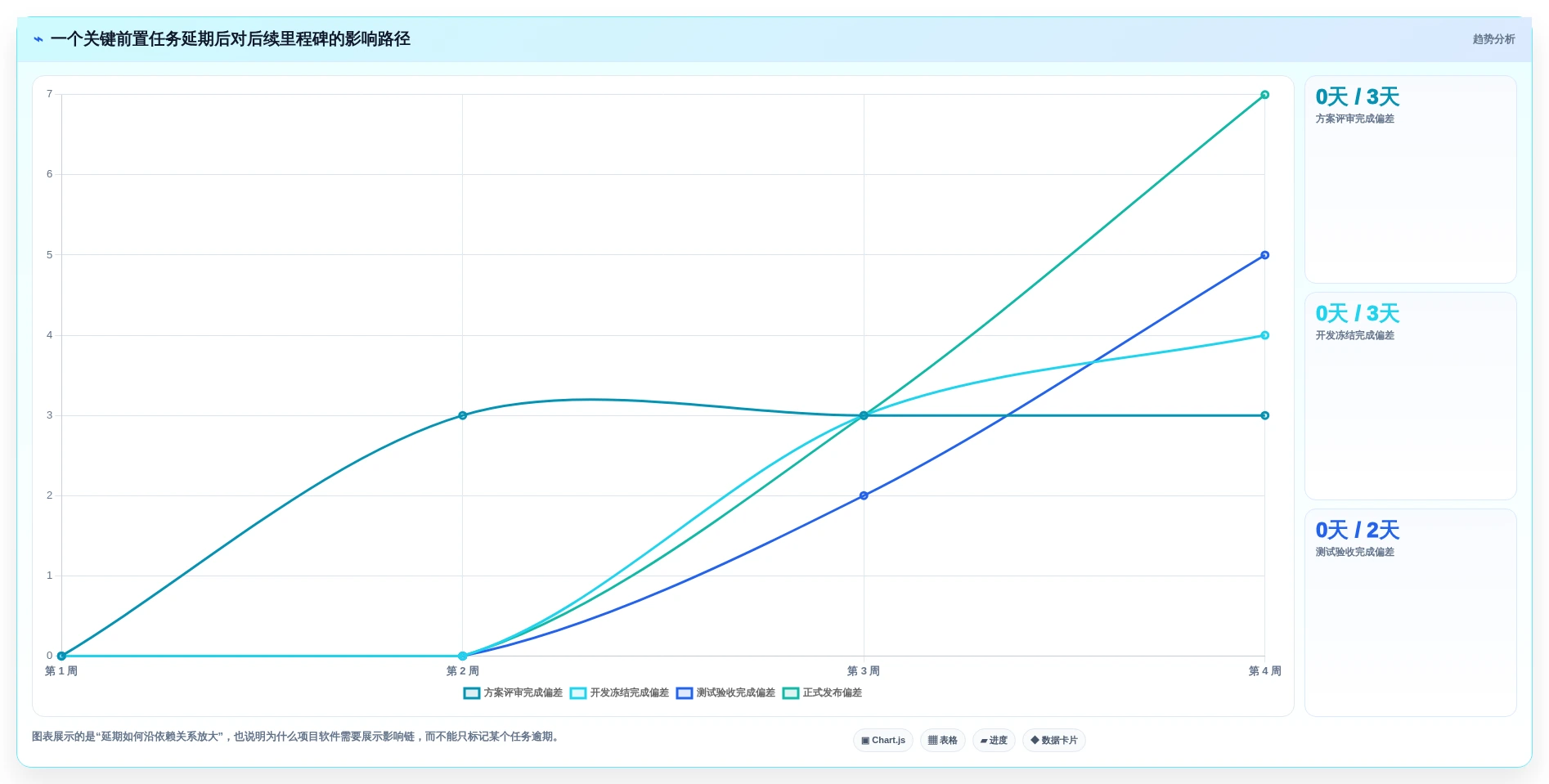Toggle 方案评审完成偏差 legend series

(513, 693)
